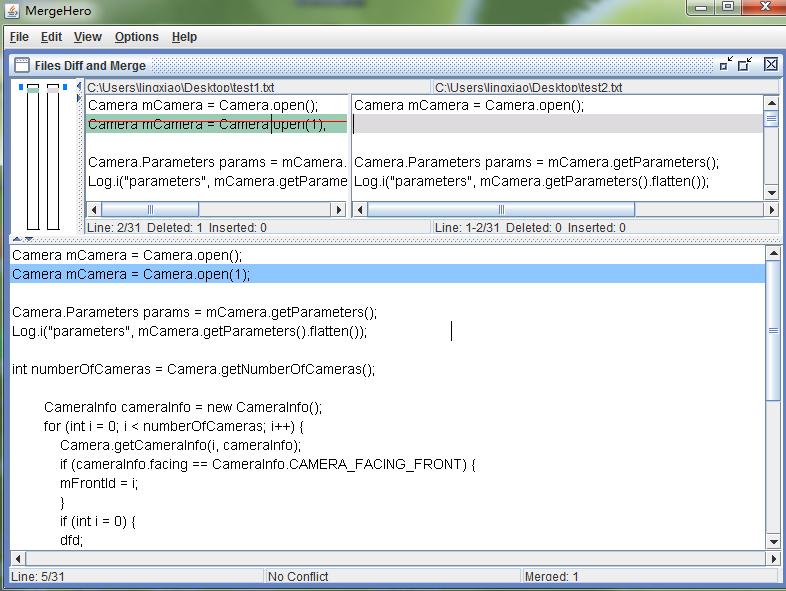Close the Files Diff and Merge internal frame
The width and height of the screenshot is (786, 591).
pyautogui.click(x=770, y=64)
